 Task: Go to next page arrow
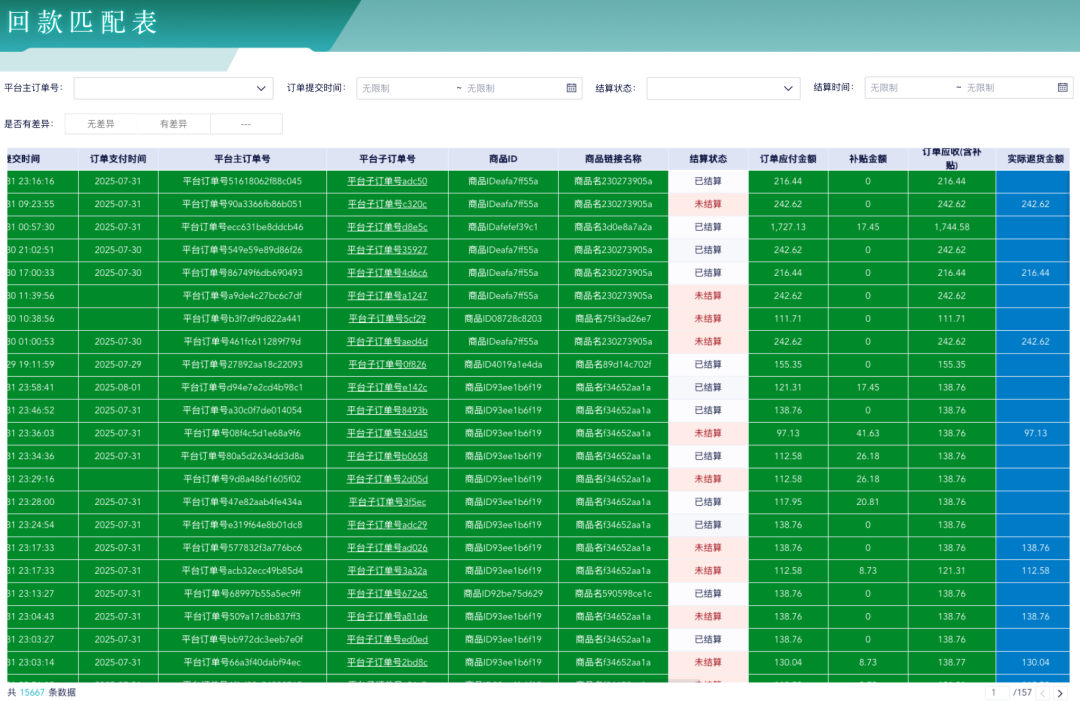(1061, 693)
